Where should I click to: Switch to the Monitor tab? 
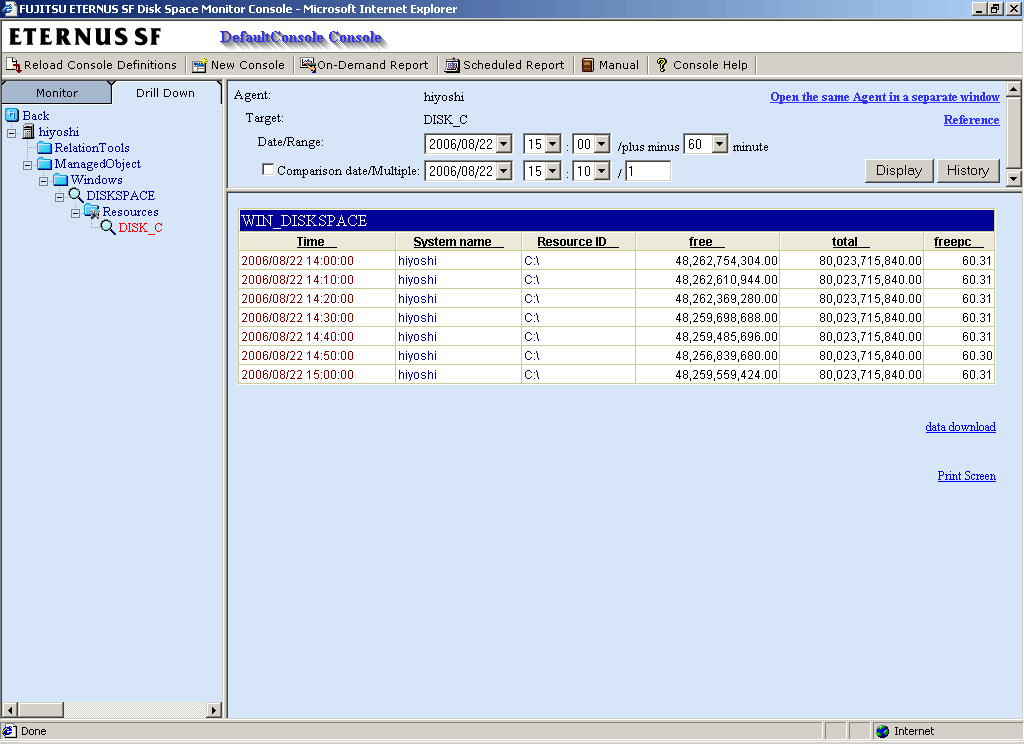click(57, 93)
